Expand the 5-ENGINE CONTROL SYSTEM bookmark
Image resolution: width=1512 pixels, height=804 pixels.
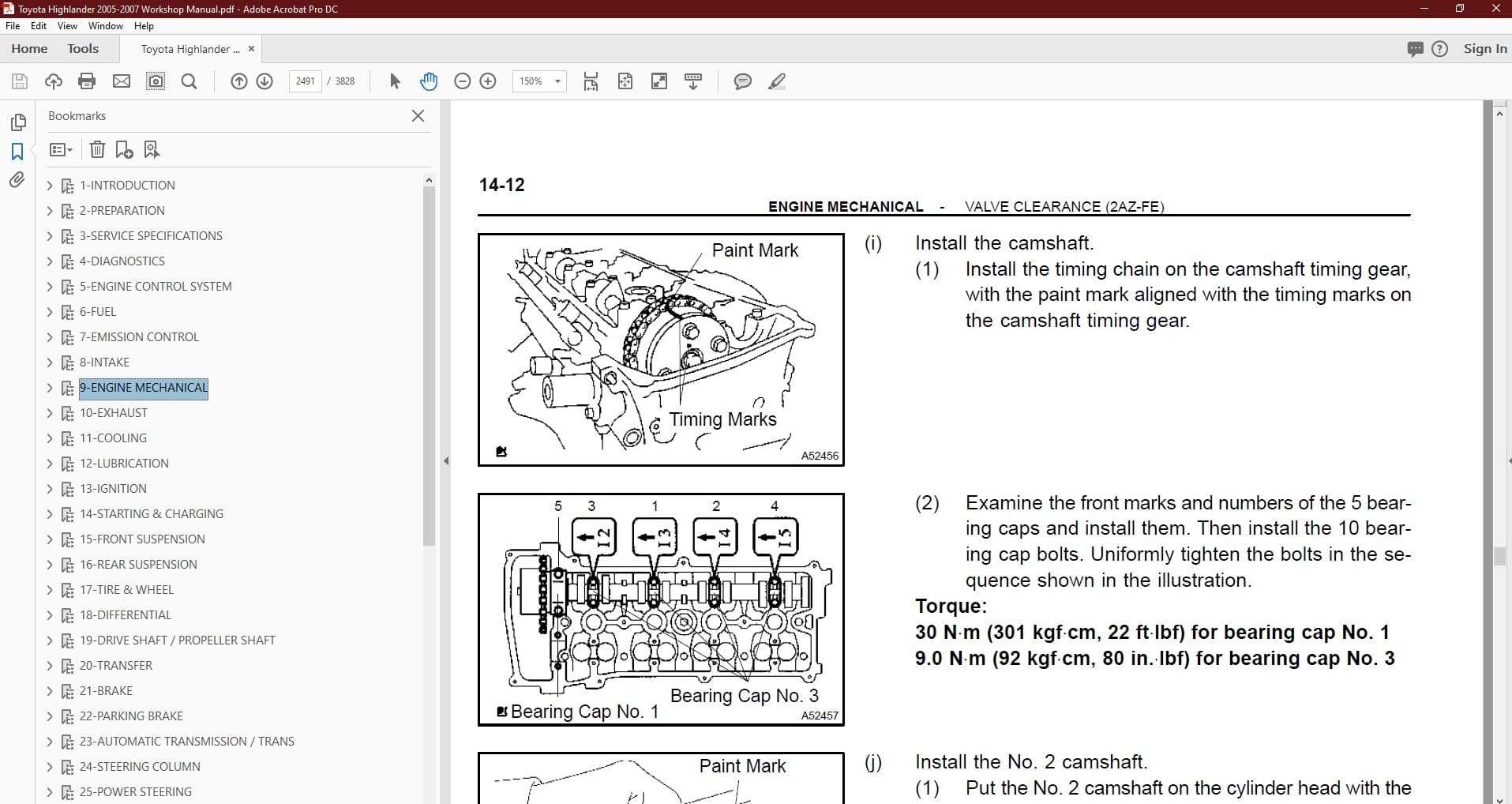(x=50, y=287)
